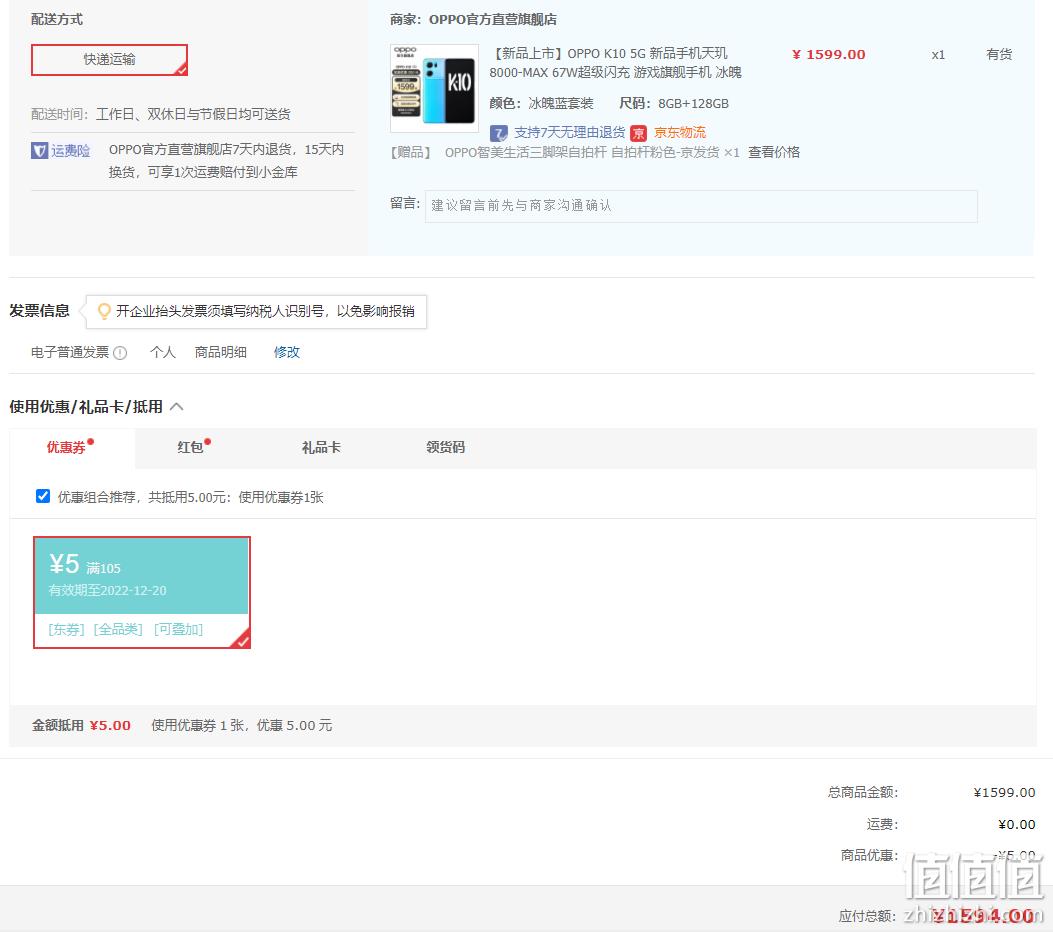
Task: Click 电子普通发票 invoice type text
Action: (x=70, y=352)
